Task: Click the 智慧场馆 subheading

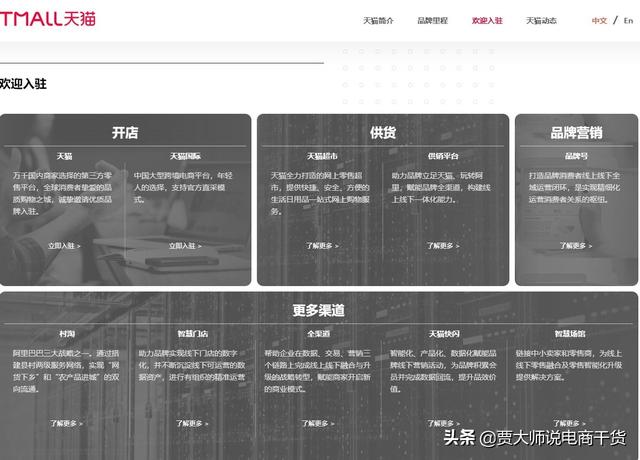Action: pyautogui.click(x=570, y=333)
